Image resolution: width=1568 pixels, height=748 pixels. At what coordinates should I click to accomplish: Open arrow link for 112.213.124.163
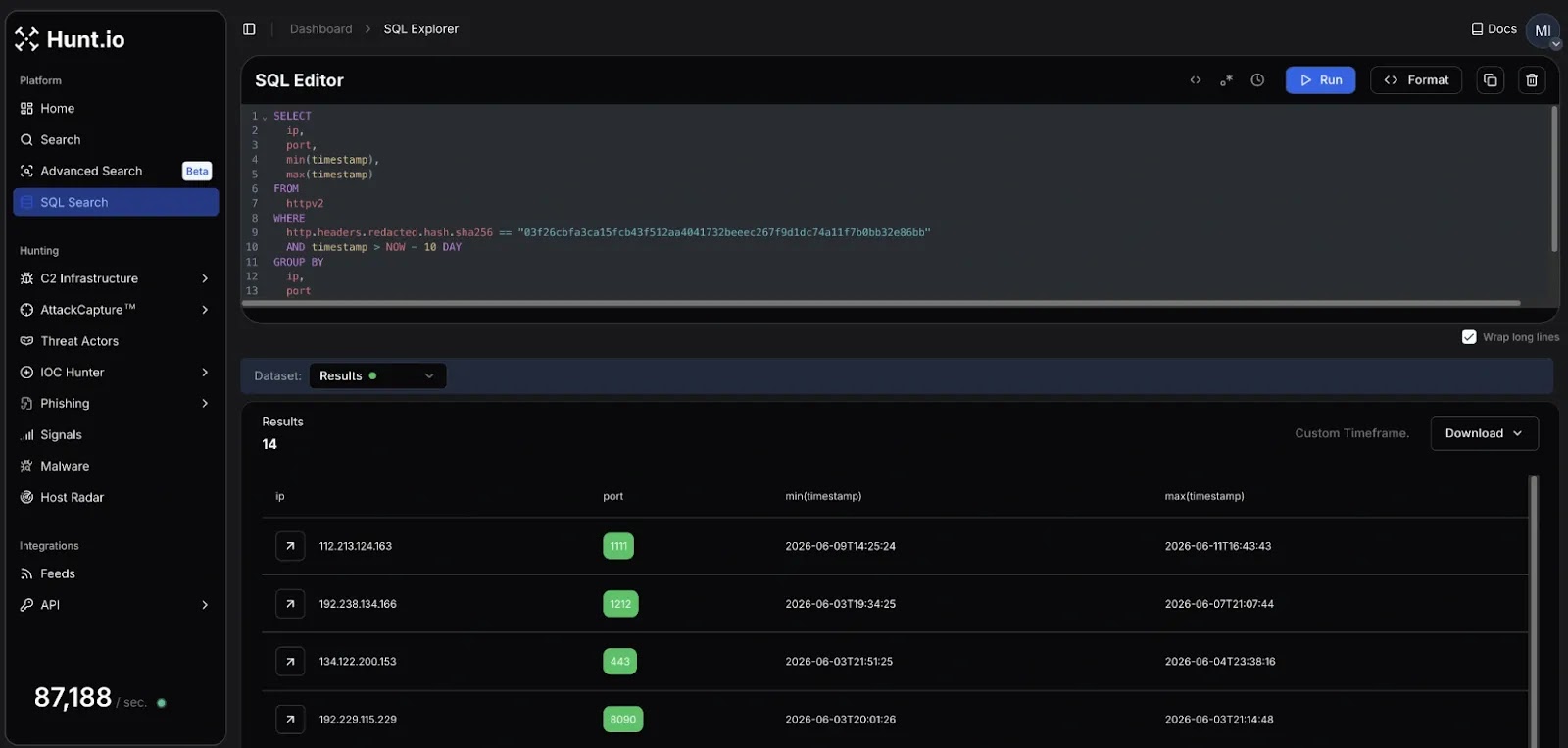click(x=290, y=546)
